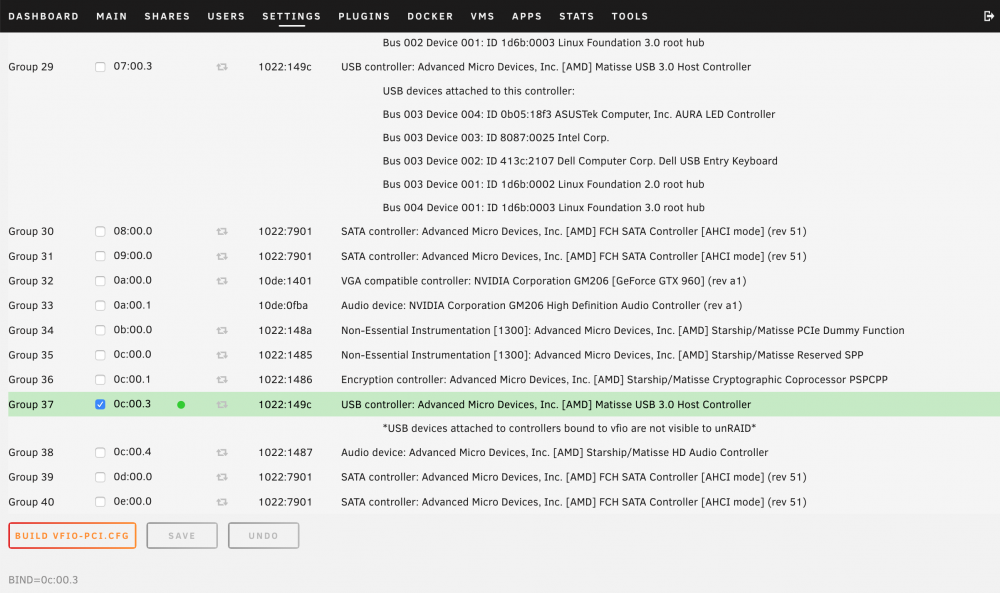This screenshot has width=1000, height=593.
Task: Click vendor ID 10de:0fba
Action: click(x=283, y=306)
